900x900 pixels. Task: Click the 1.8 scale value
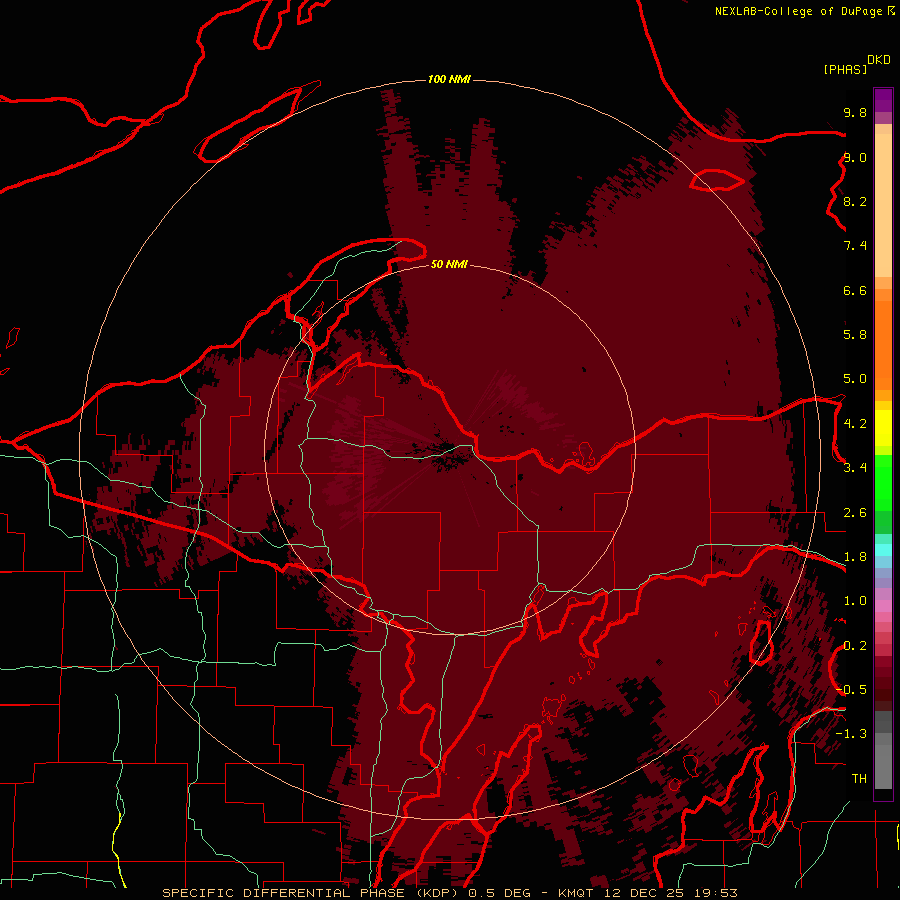tap(855, 557)
